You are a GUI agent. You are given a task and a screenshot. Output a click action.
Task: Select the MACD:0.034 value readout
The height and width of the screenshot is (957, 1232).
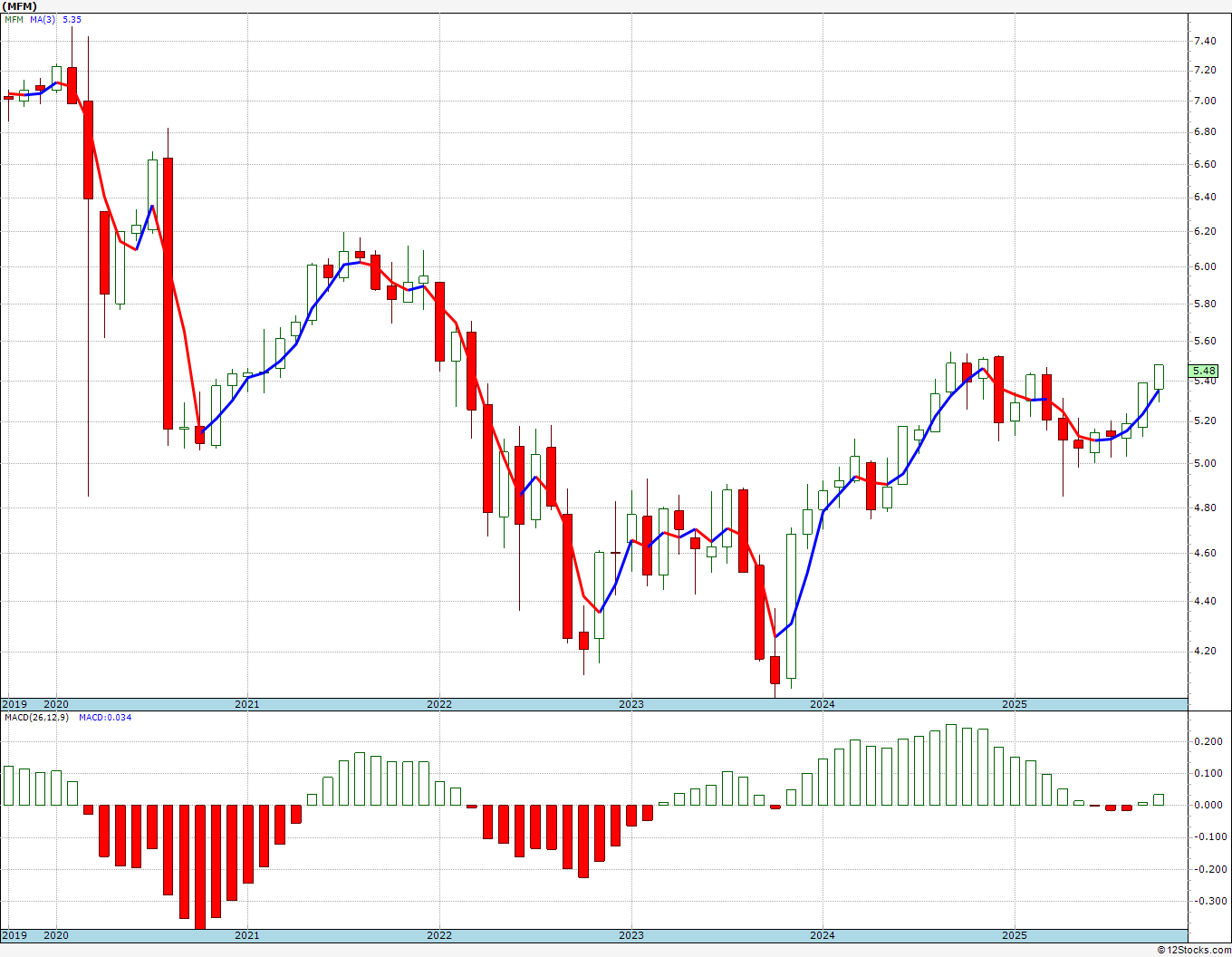click(105, 718)
